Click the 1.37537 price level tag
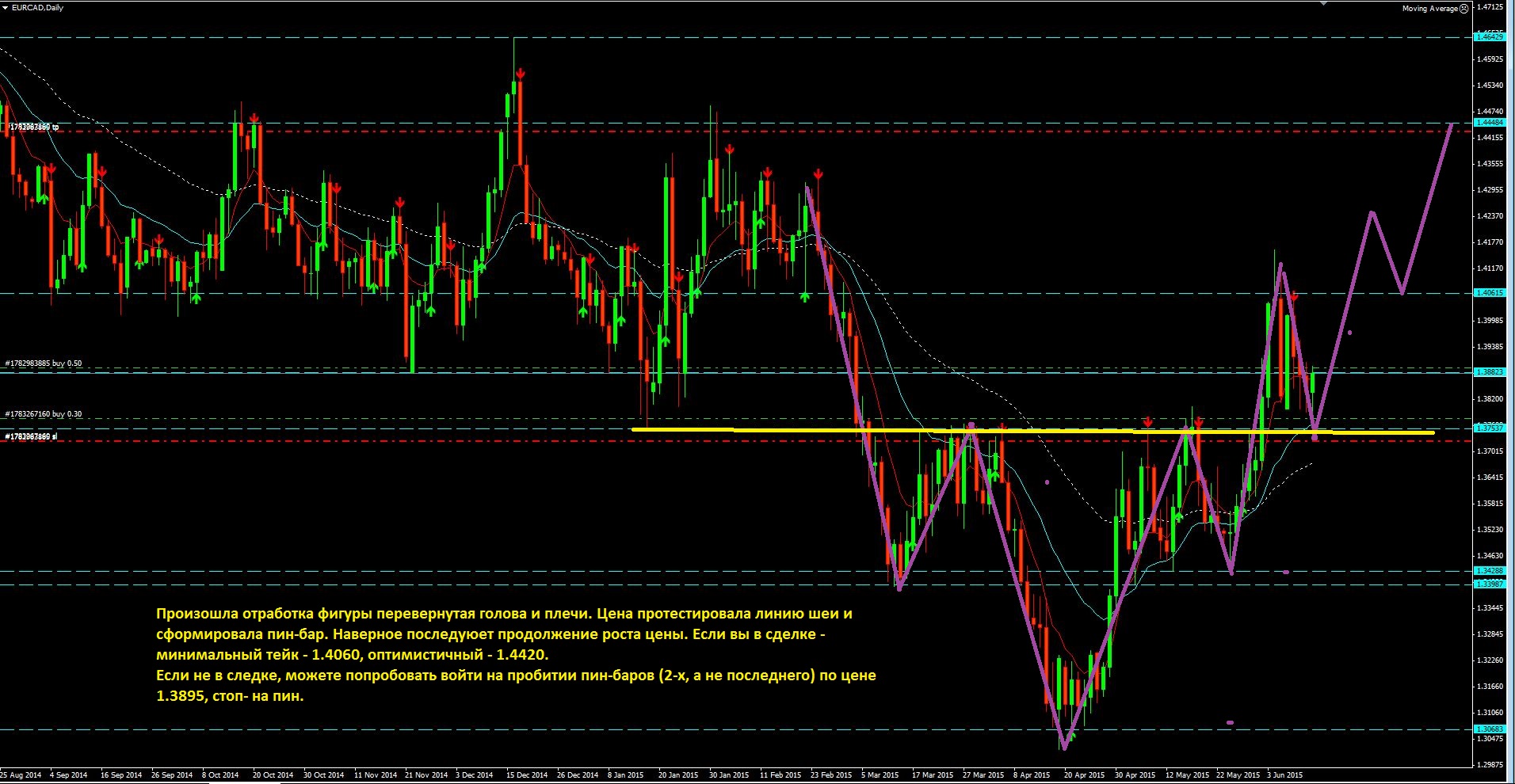Viewport: 1515px width, 784px height. [x=1489, y=428]
